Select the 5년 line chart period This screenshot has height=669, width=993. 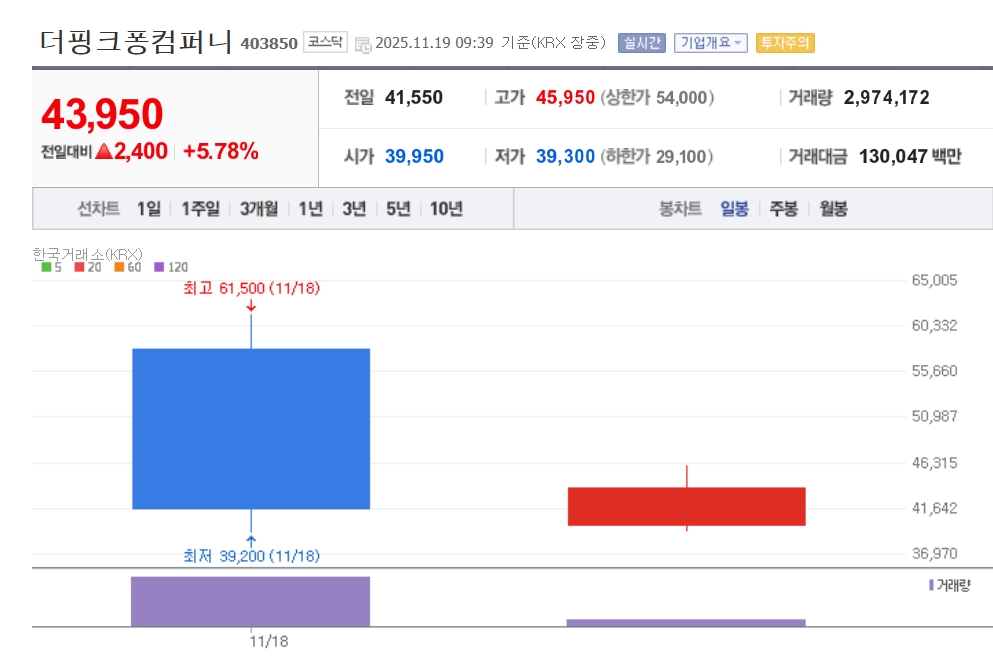(398, 208)
